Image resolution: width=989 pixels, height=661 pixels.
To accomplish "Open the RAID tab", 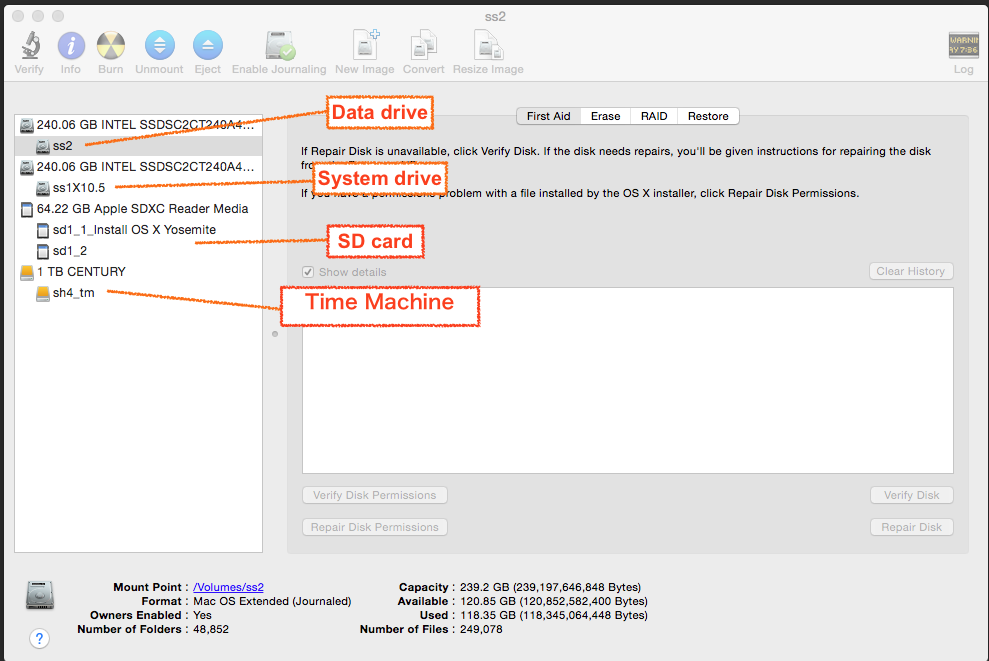I will point(654,116).
